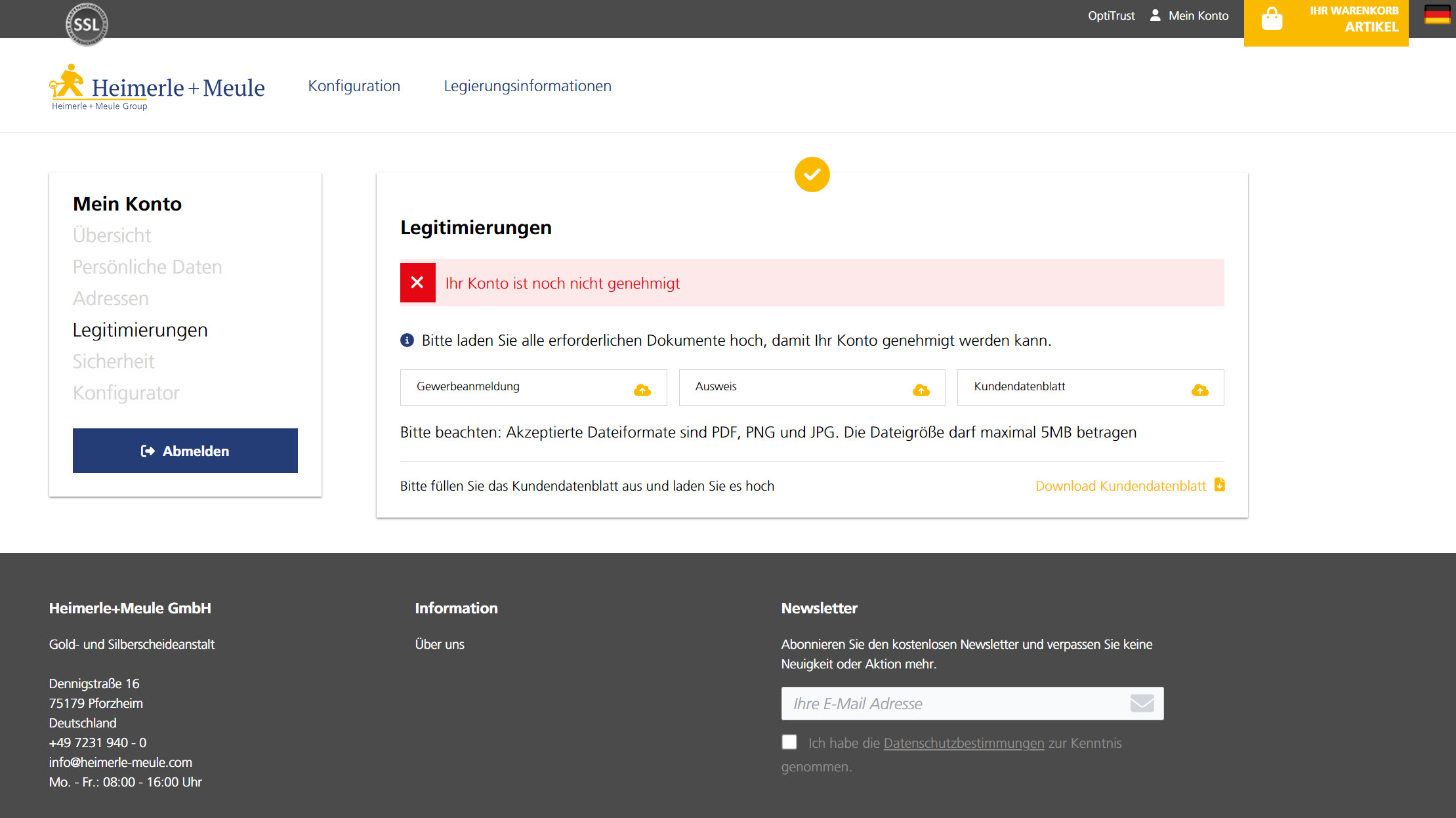Click the red X error icon

417,283
